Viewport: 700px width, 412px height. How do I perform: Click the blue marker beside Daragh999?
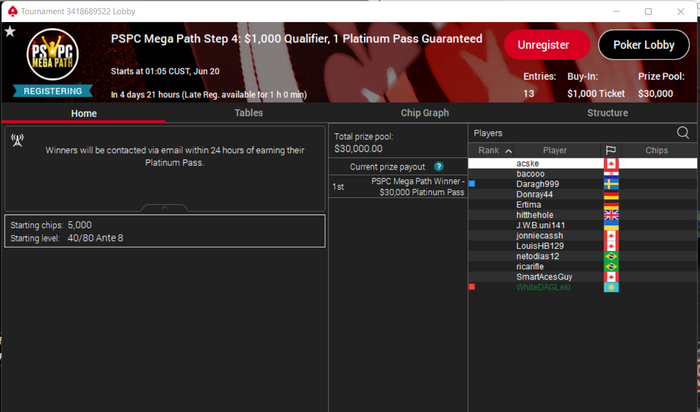(x=472, y=183)
